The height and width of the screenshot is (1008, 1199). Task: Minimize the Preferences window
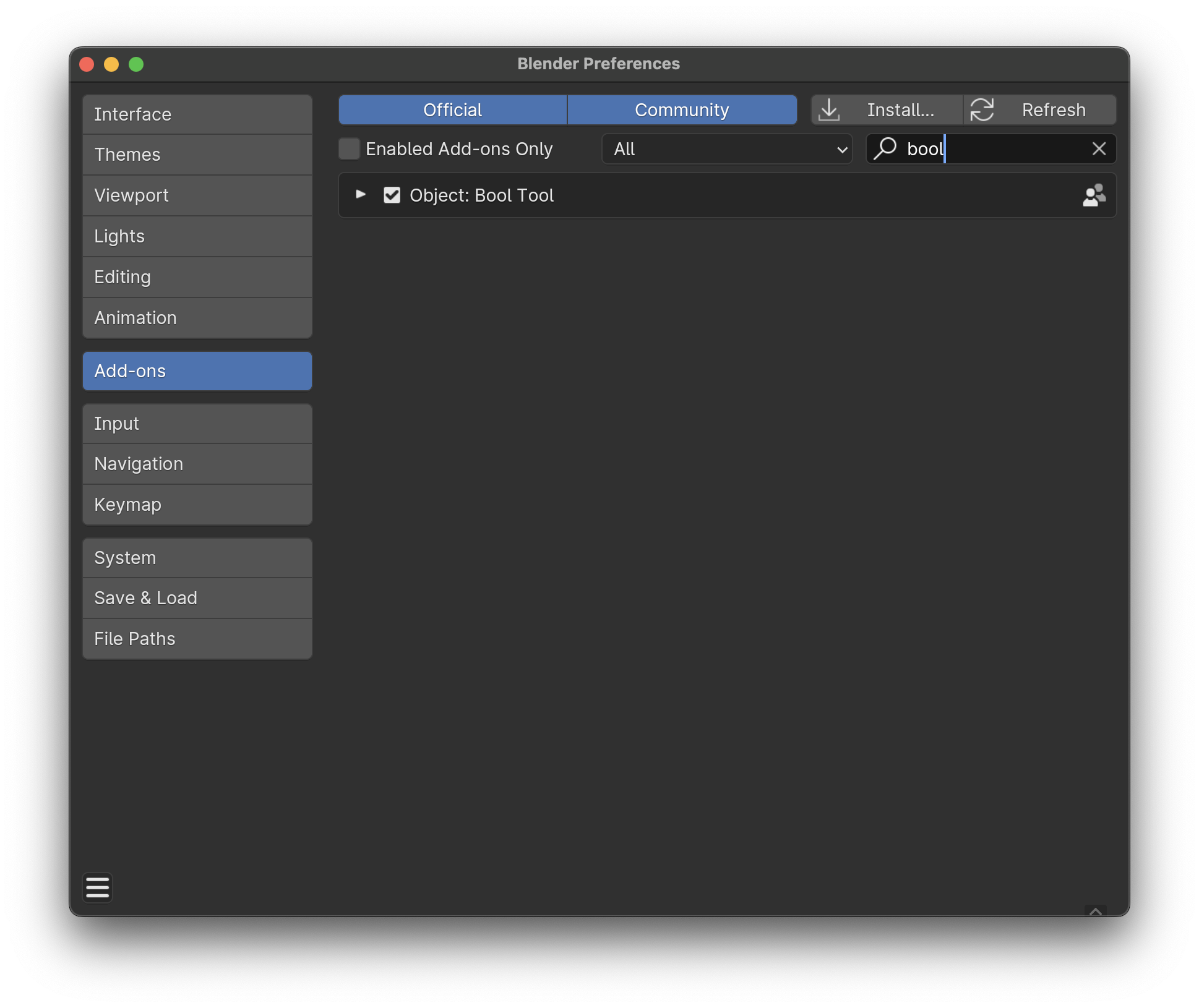coord(111,64)
